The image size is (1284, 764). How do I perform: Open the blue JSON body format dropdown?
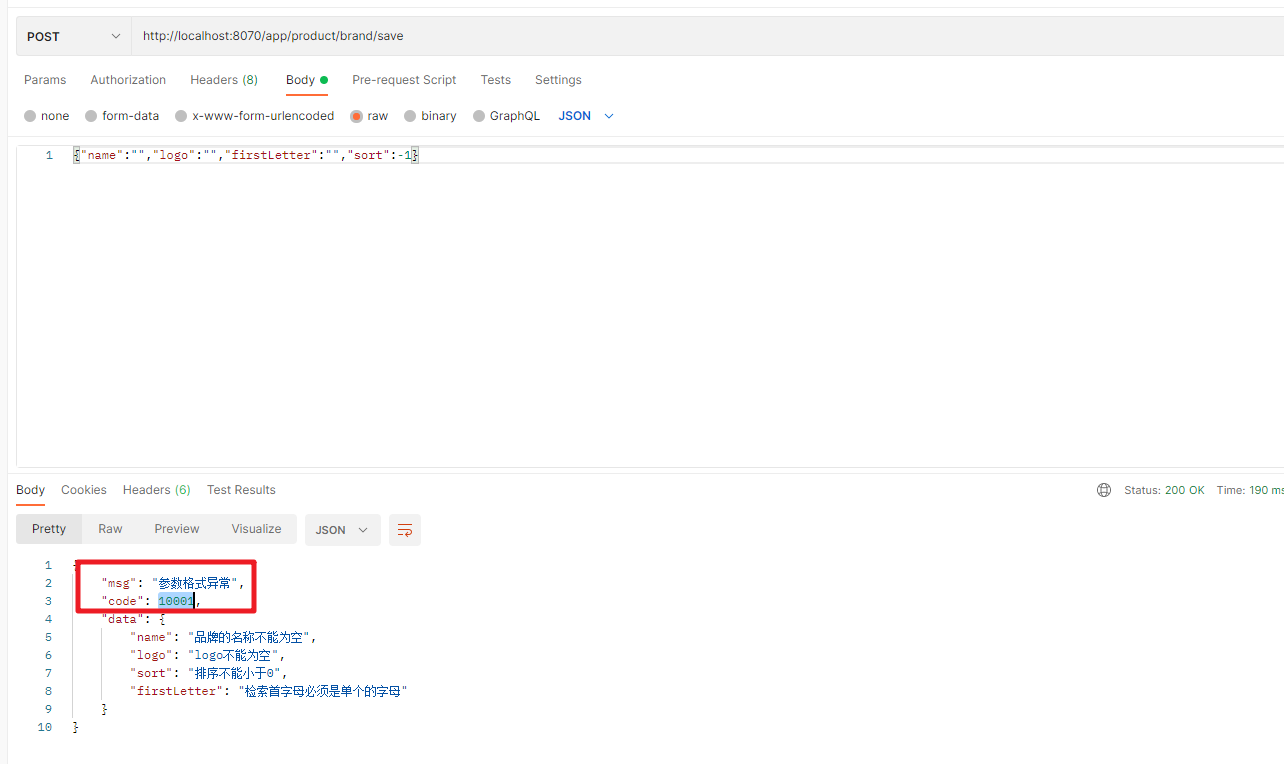[x=586, y=116]
